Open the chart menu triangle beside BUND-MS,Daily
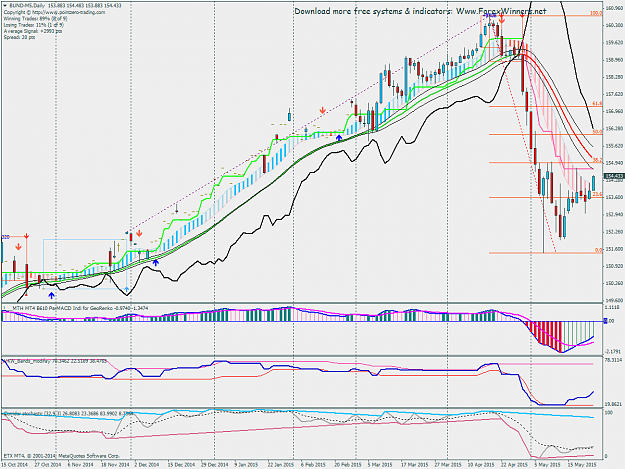625x469 pixels. (5, 6)
